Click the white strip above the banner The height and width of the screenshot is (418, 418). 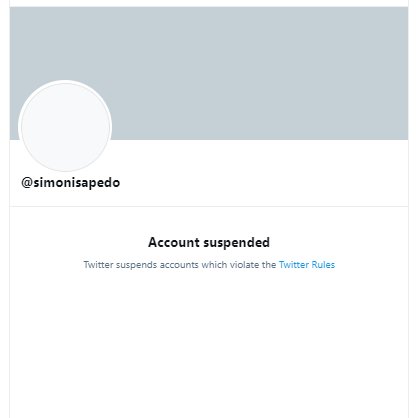209,3
